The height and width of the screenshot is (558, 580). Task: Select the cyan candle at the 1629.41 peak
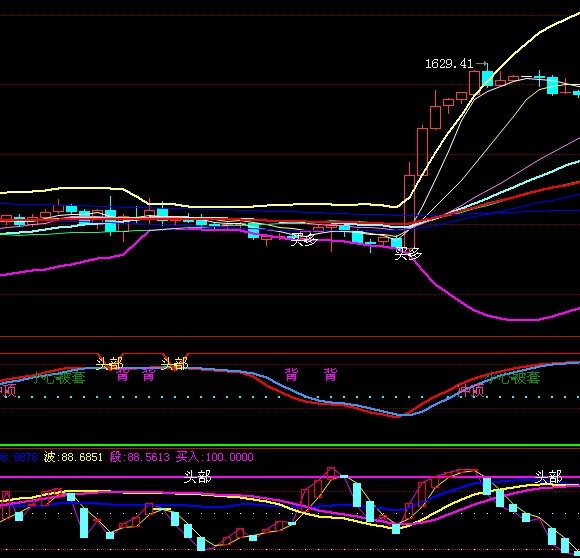[487, 78]
